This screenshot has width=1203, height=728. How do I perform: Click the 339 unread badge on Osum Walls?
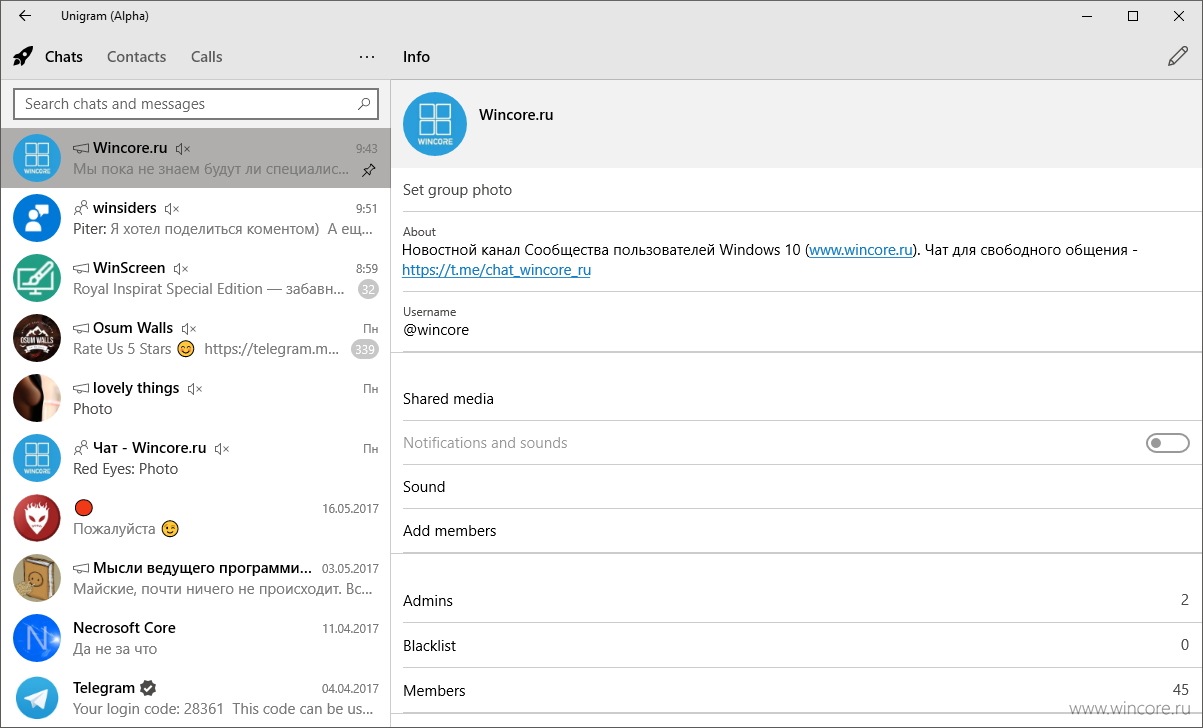point(365,349)
